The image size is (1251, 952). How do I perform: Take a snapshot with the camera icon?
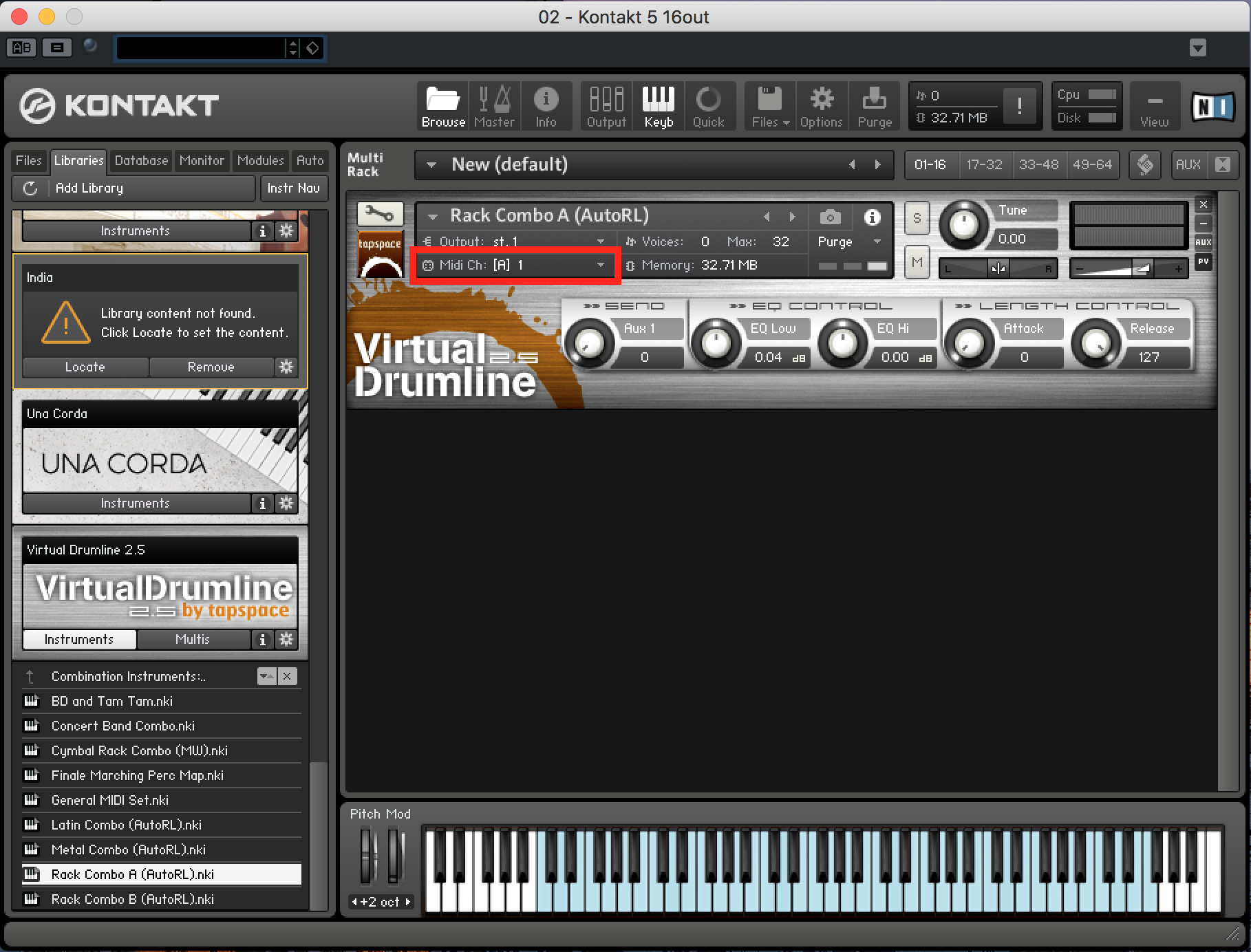[831, 217]
